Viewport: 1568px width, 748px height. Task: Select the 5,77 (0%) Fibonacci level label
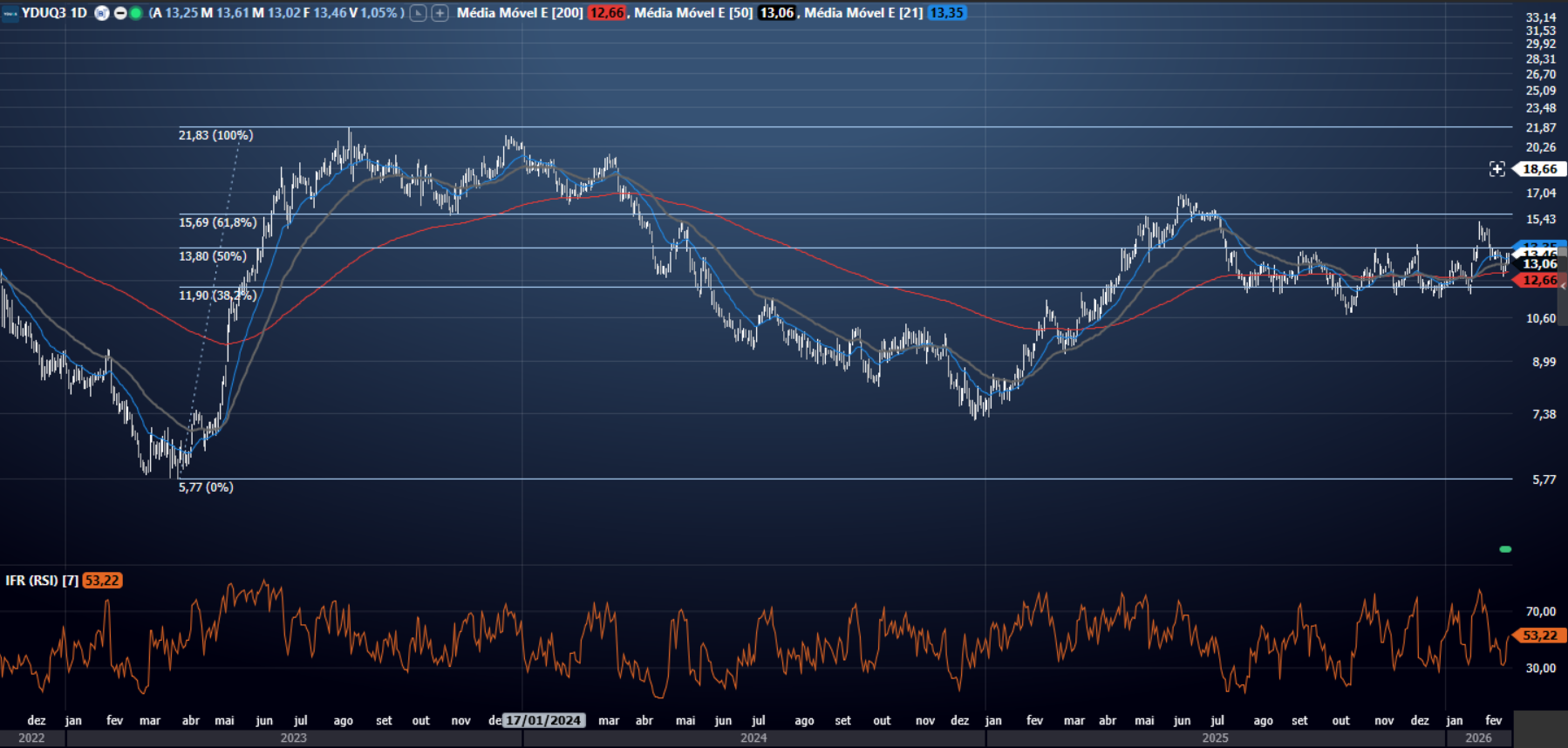click(x=206, y=487)
